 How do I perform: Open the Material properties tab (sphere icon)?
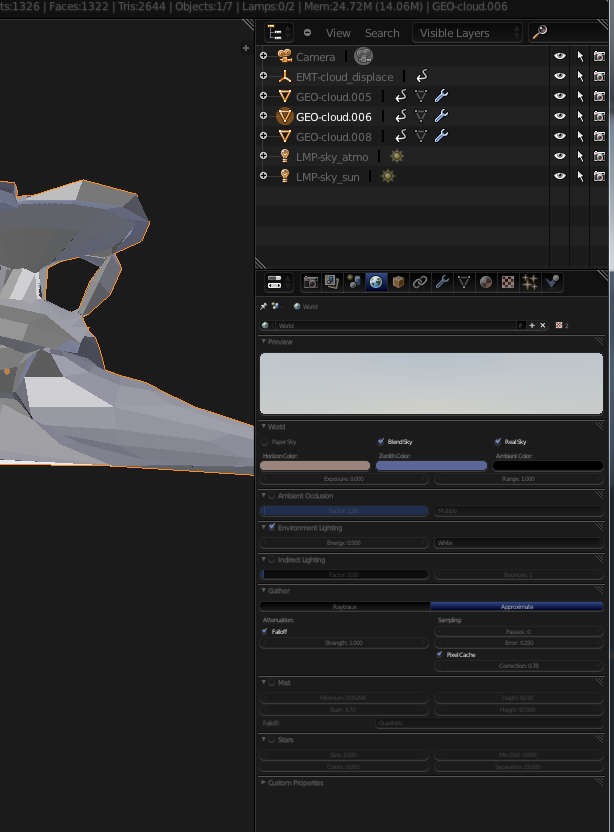[x=486, y=282]
